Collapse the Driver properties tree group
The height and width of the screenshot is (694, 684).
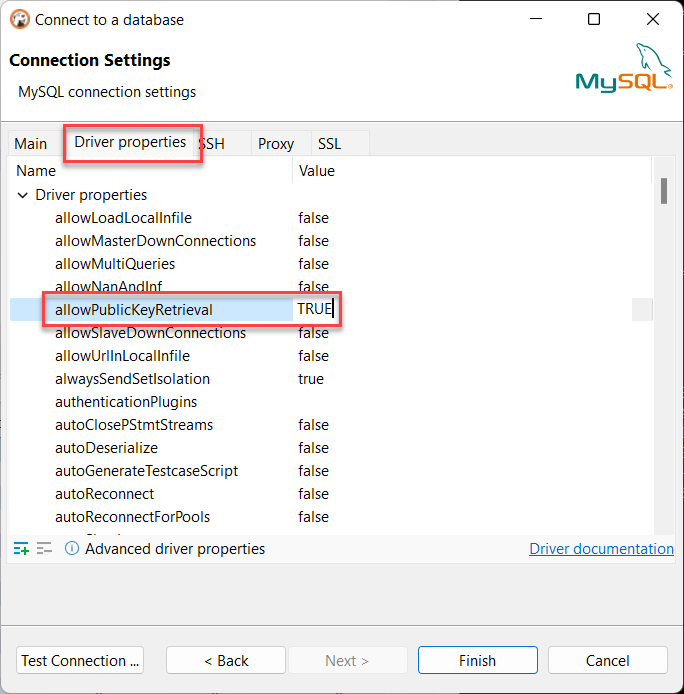(x=23, y=195)
